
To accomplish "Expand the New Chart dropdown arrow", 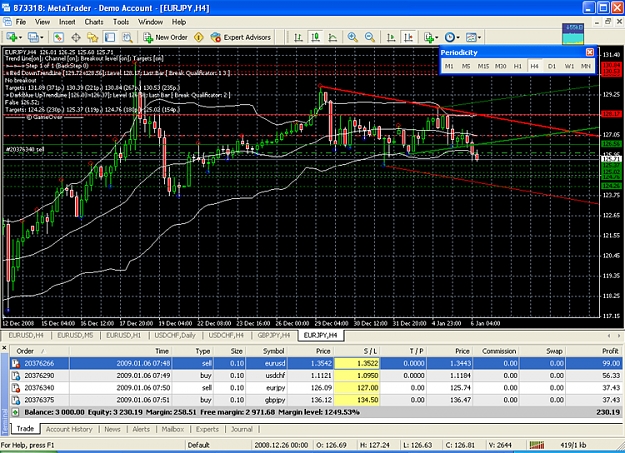I will click(20, 38).
